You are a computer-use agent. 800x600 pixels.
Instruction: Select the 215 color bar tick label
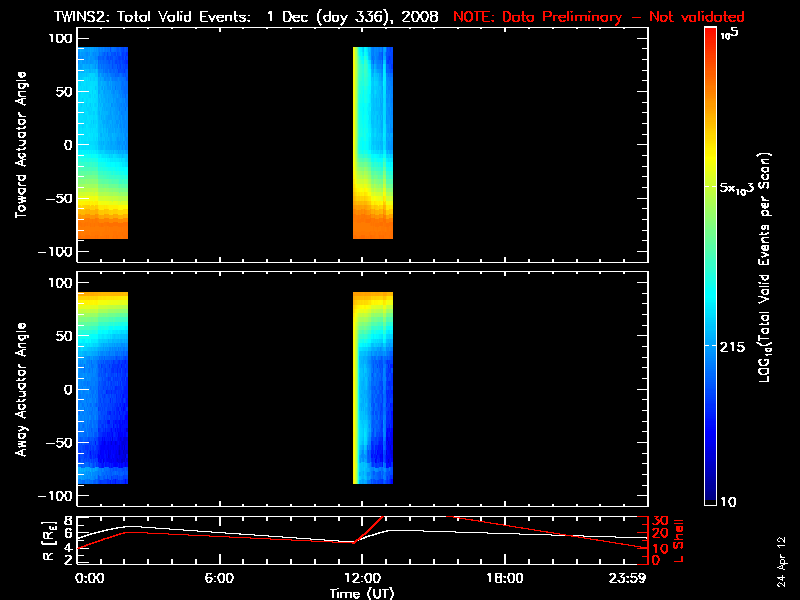[735, 345]
